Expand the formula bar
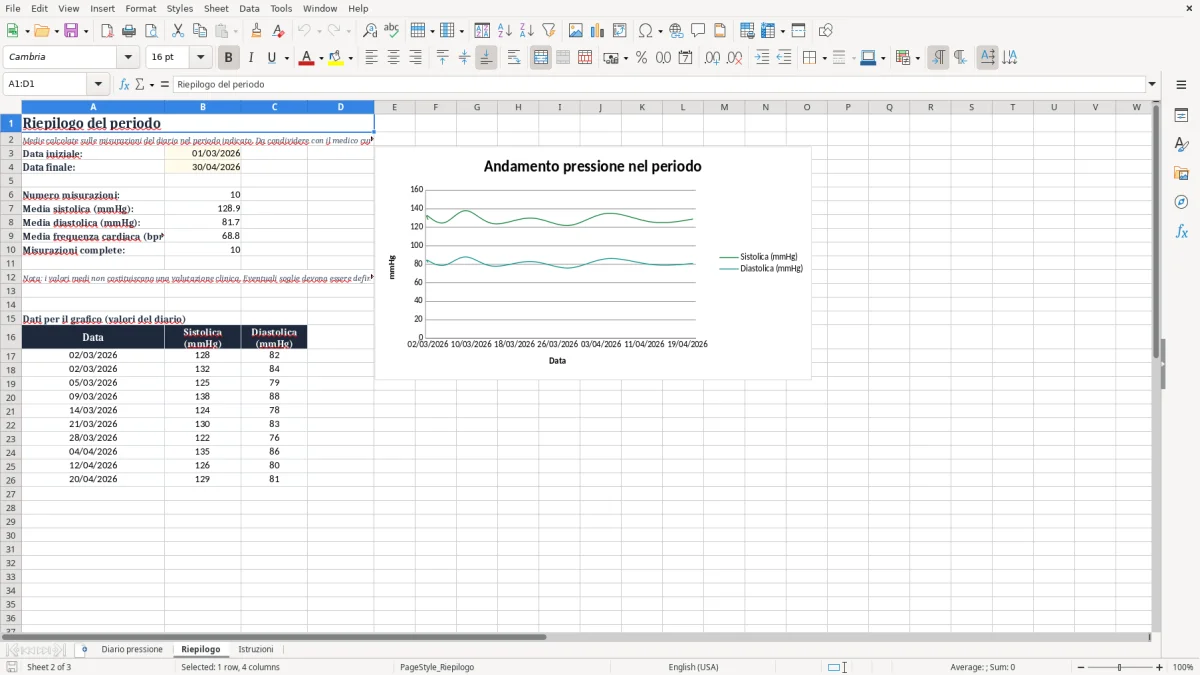 1153,85
